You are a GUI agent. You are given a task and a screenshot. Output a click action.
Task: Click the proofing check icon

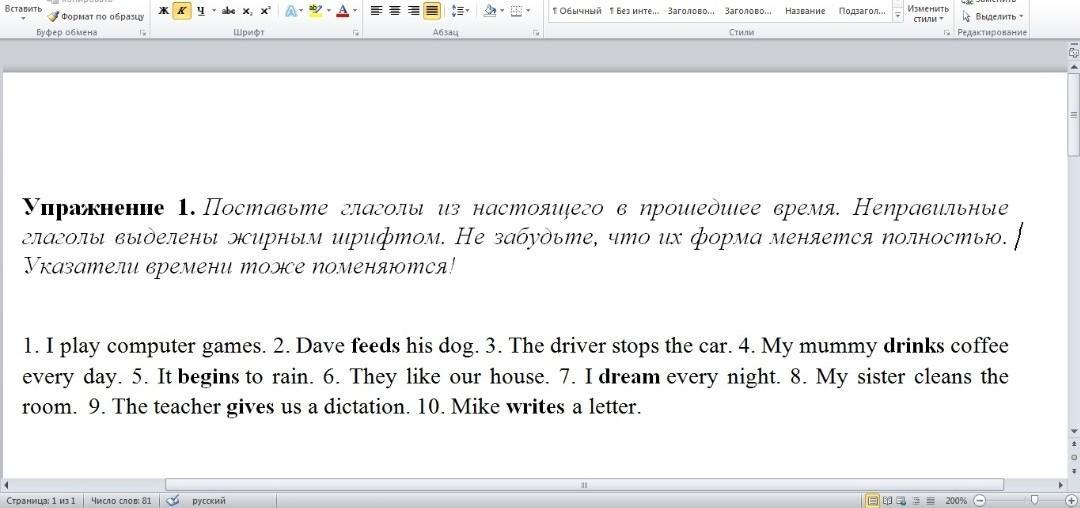[x=173, y=501]
